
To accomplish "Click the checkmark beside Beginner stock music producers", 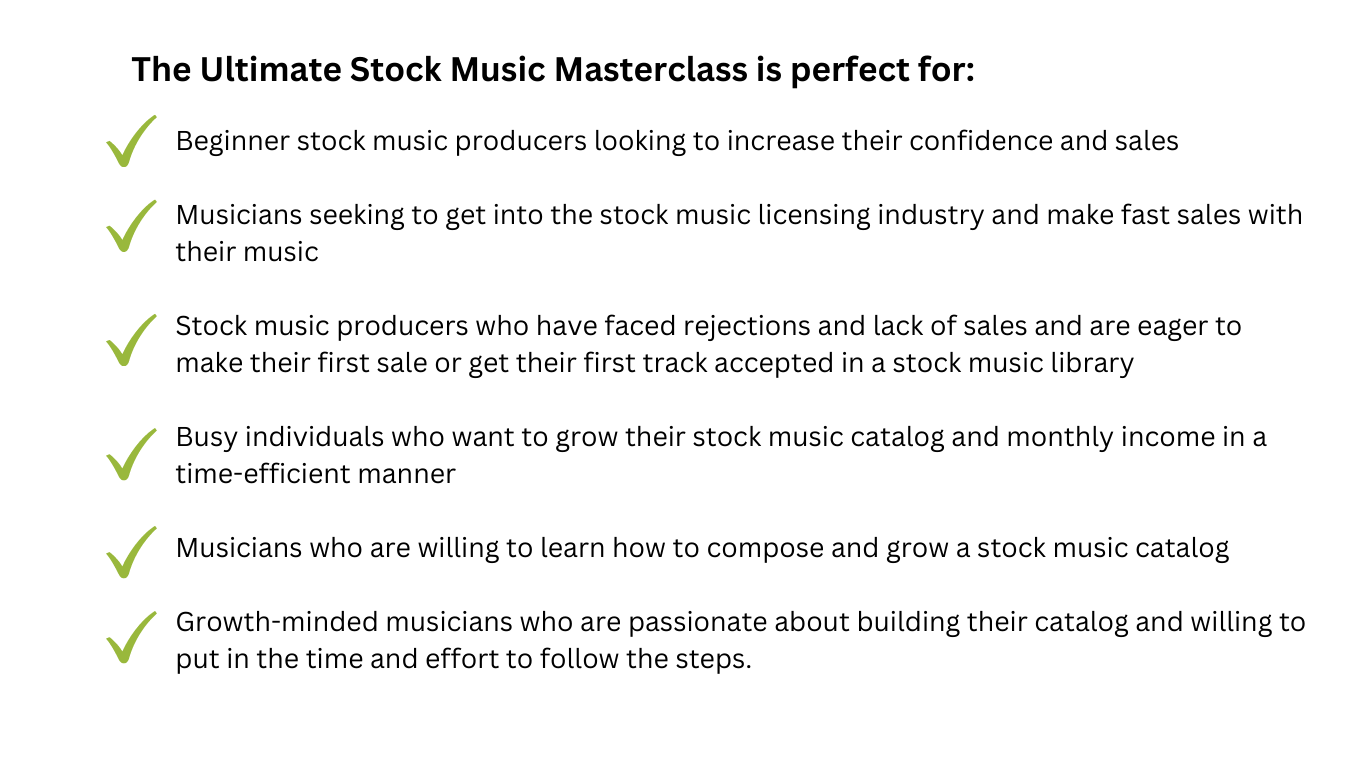I will (x=131, y=141).
